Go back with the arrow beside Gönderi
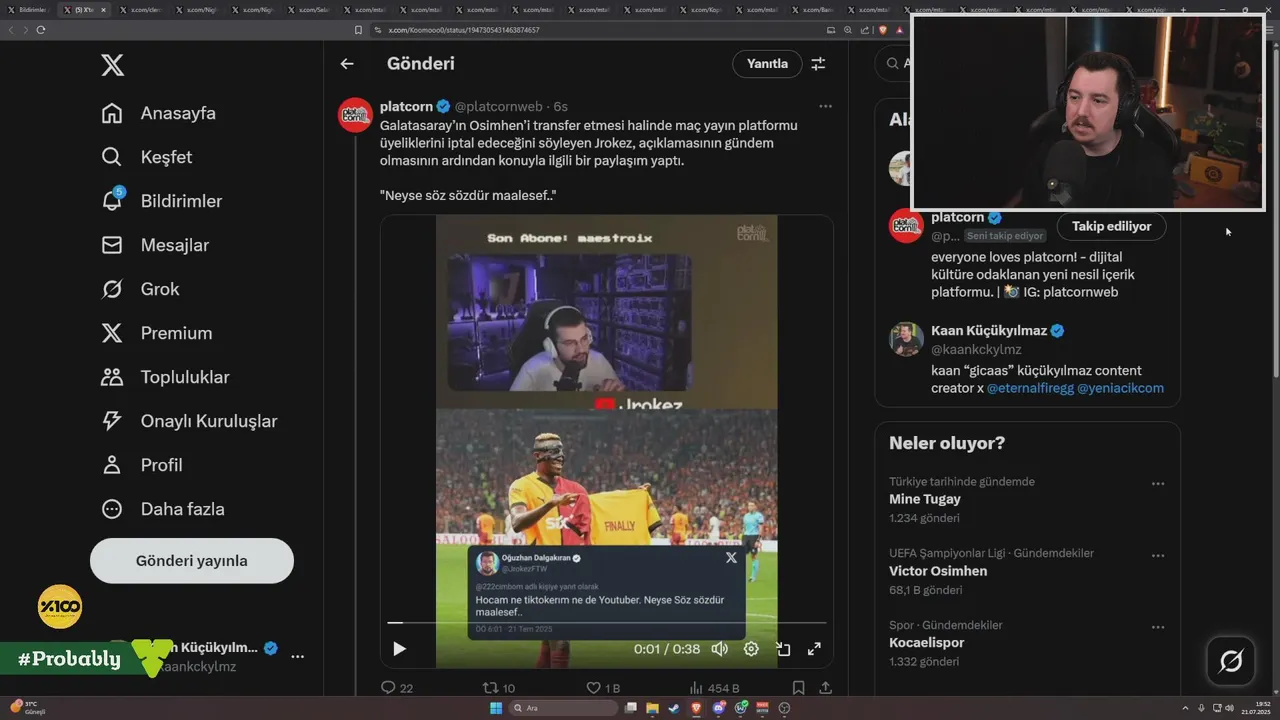Viewport: 1280px width, 720px height. (347, 64)
